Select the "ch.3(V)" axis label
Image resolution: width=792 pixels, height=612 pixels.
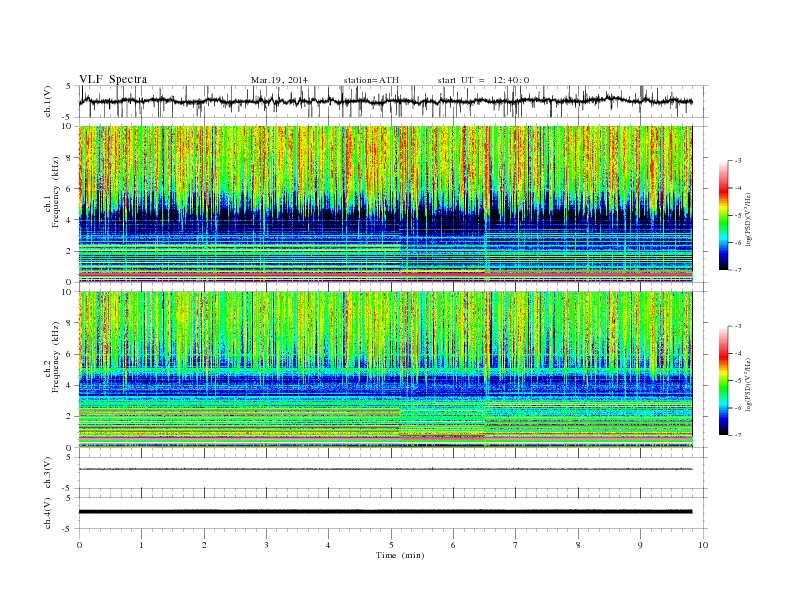(x=48, y=472)
